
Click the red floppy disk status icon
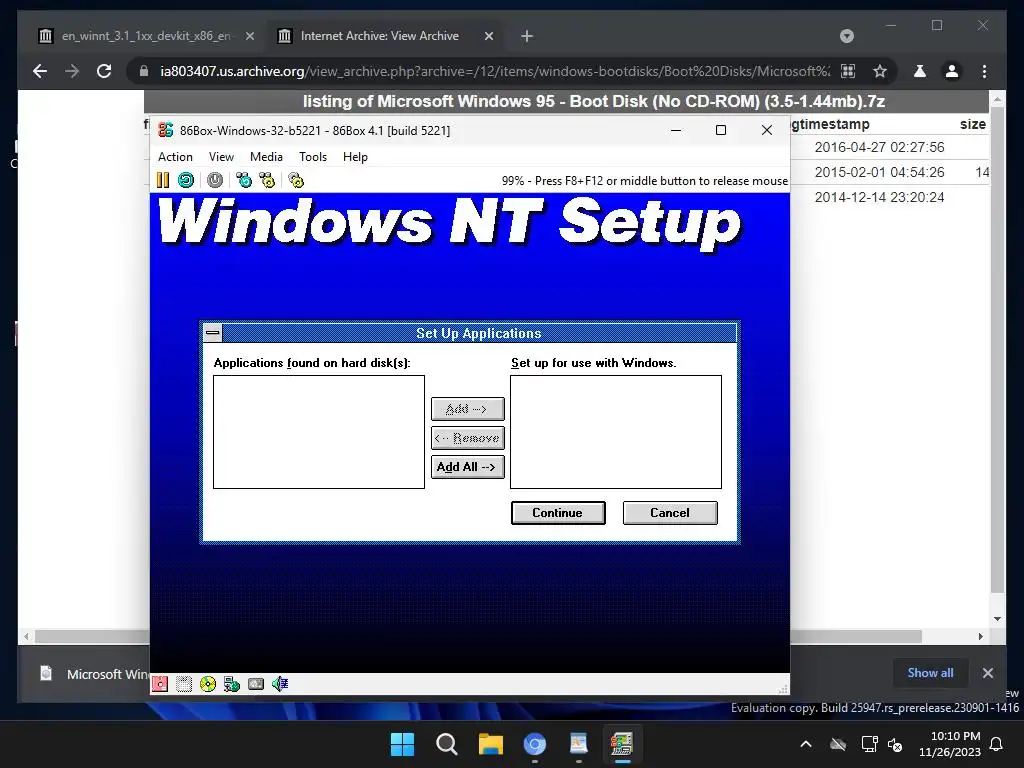tap(160, 684)
